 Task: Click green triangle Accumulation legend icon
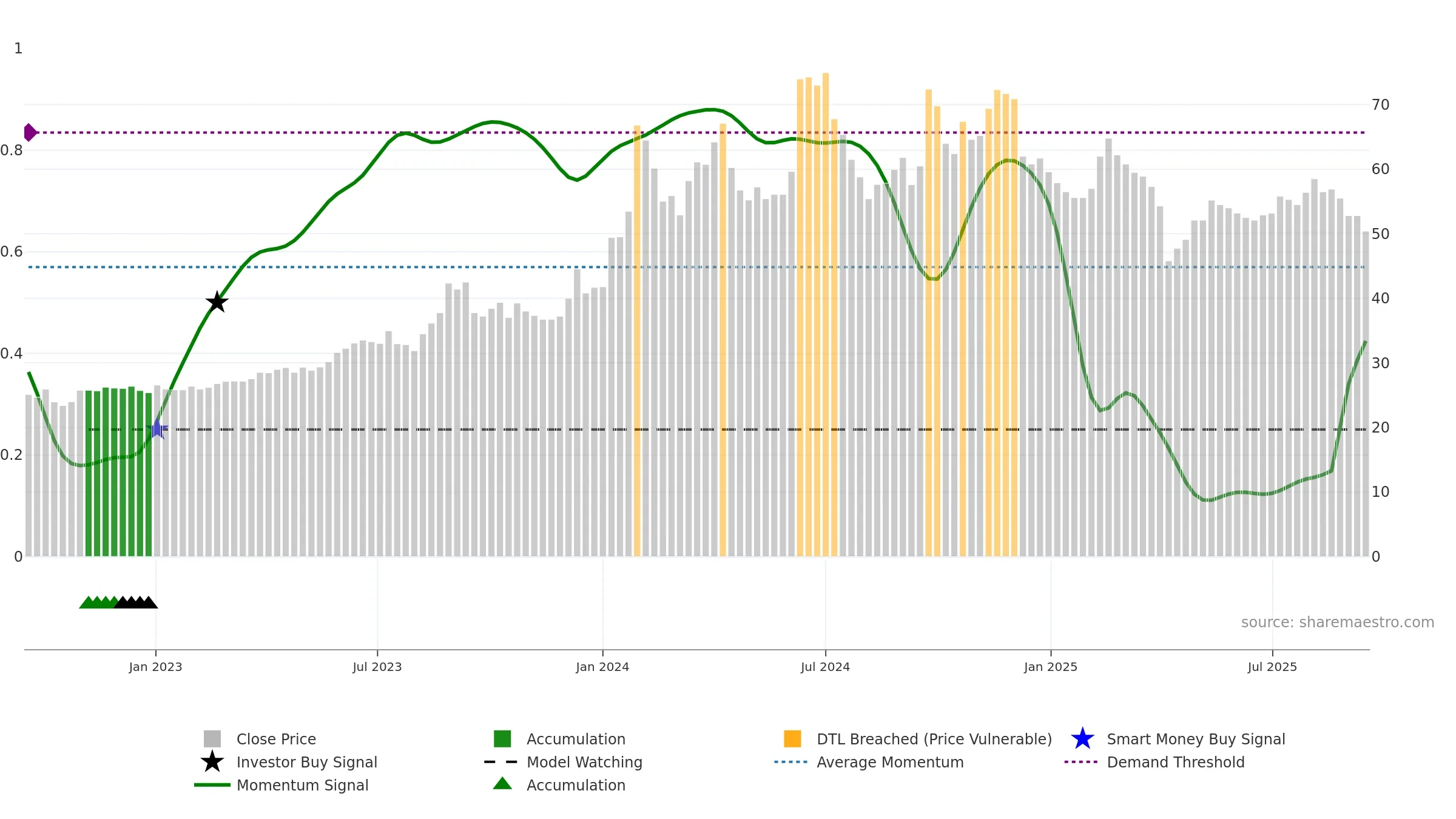pyautogui.click(x=502, y=784)
